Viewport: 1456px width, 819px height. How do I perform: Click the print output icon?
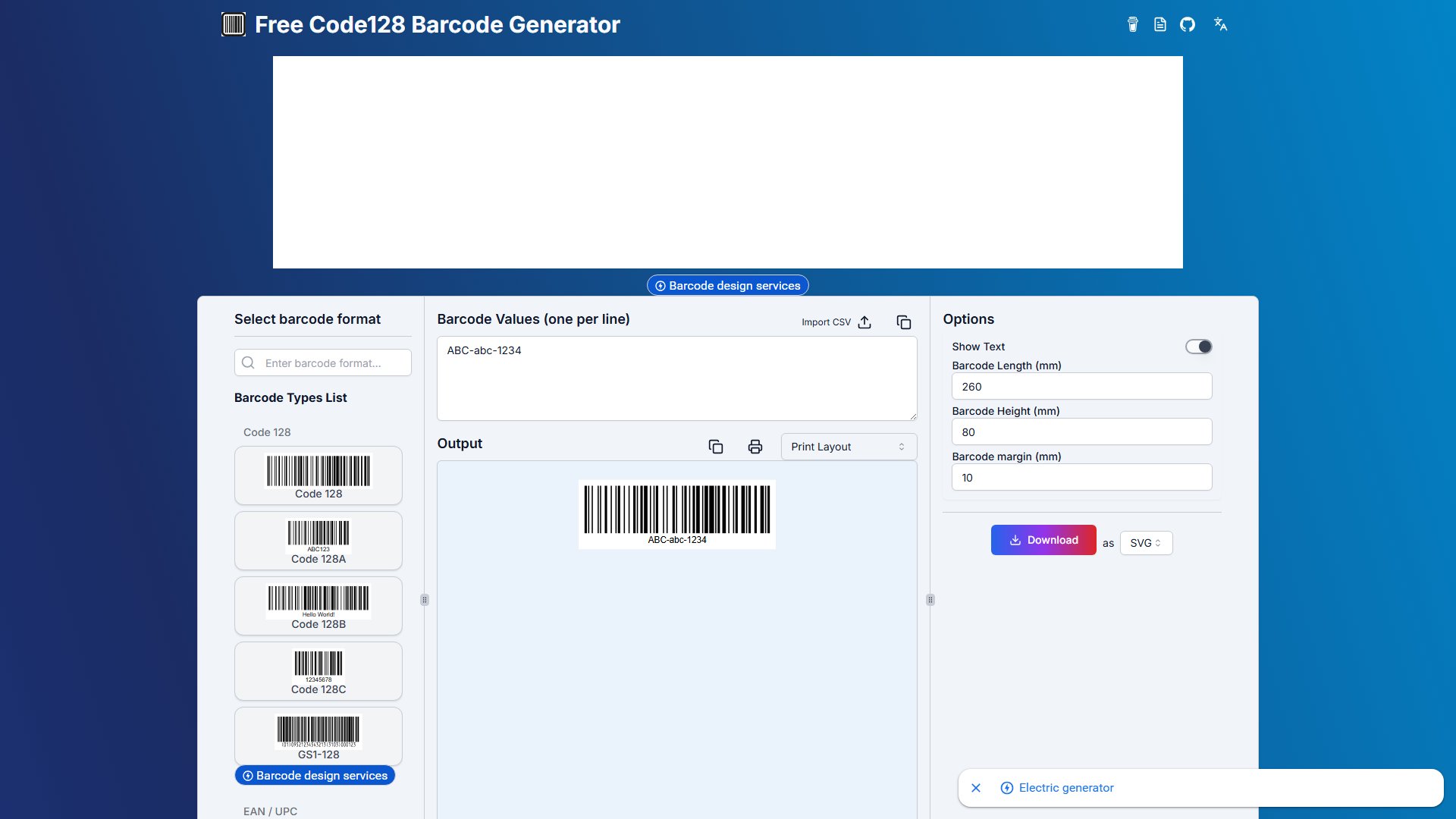coord(755,447)
